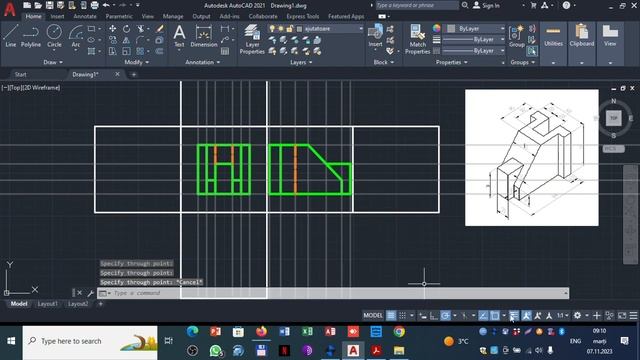
Task: Expand the Annotation panel
Action: click(x=203, y=62)
